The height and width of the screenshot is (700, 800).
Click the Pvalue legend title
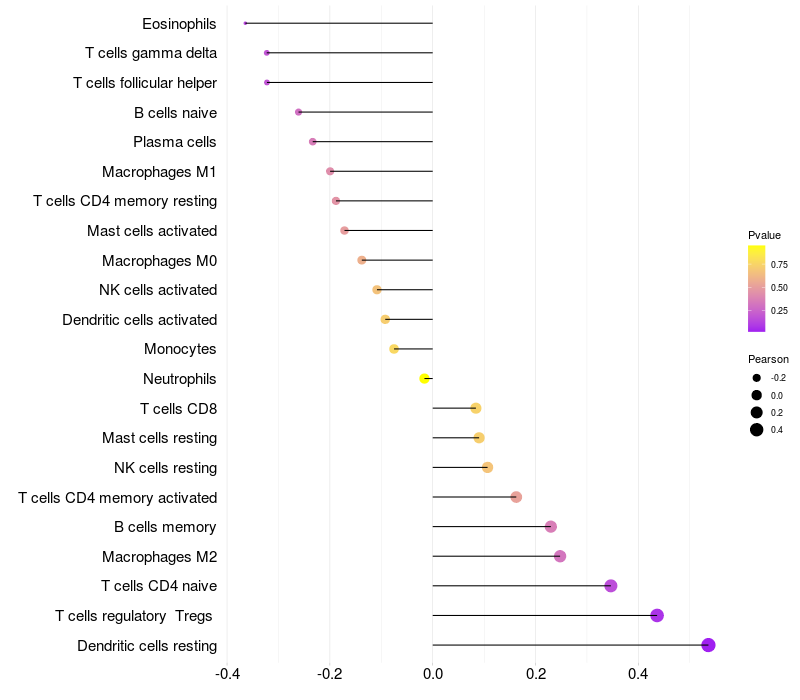[x=764, y=235]
